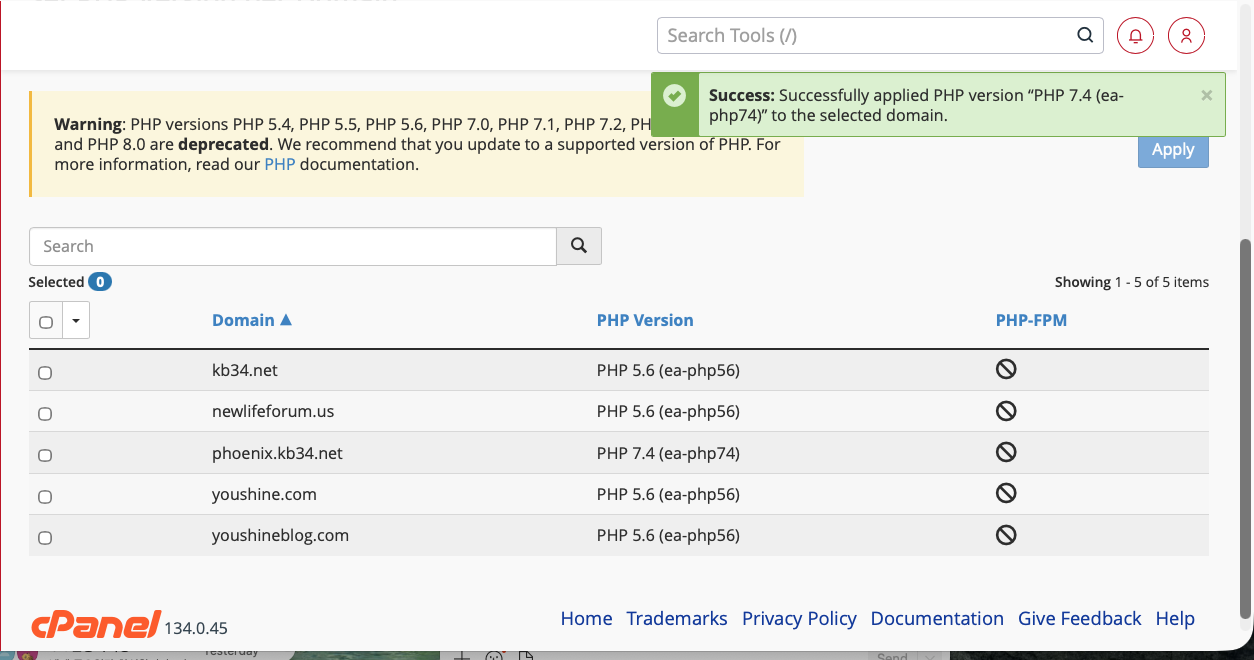Click the cPanel logo
This screenshot has width=1254, height=660.
click(x=96, y=624)
